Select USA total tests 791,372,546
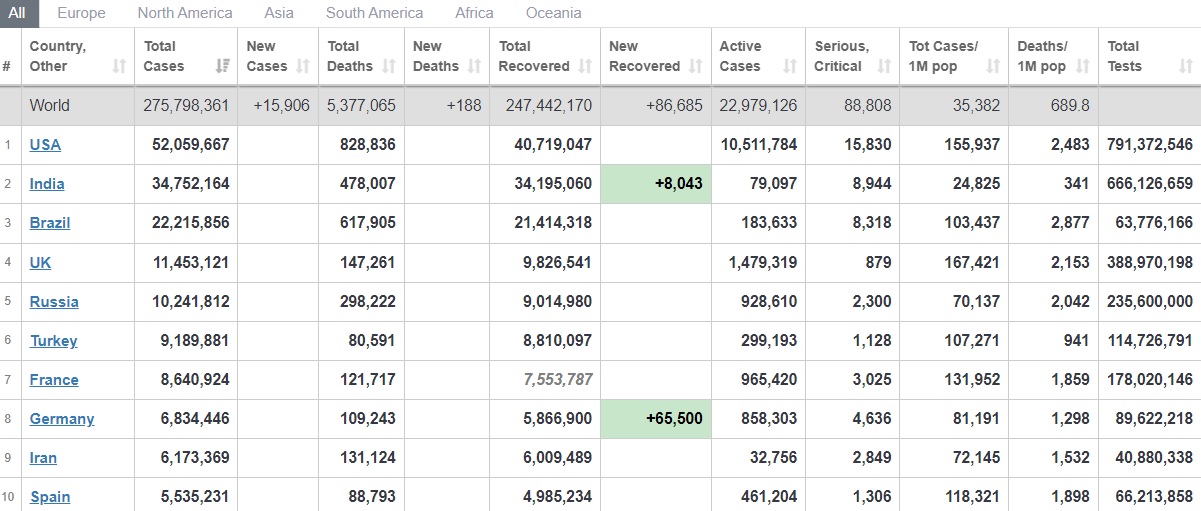Viewport: 1201px width, 511px height. [1150, 145]
